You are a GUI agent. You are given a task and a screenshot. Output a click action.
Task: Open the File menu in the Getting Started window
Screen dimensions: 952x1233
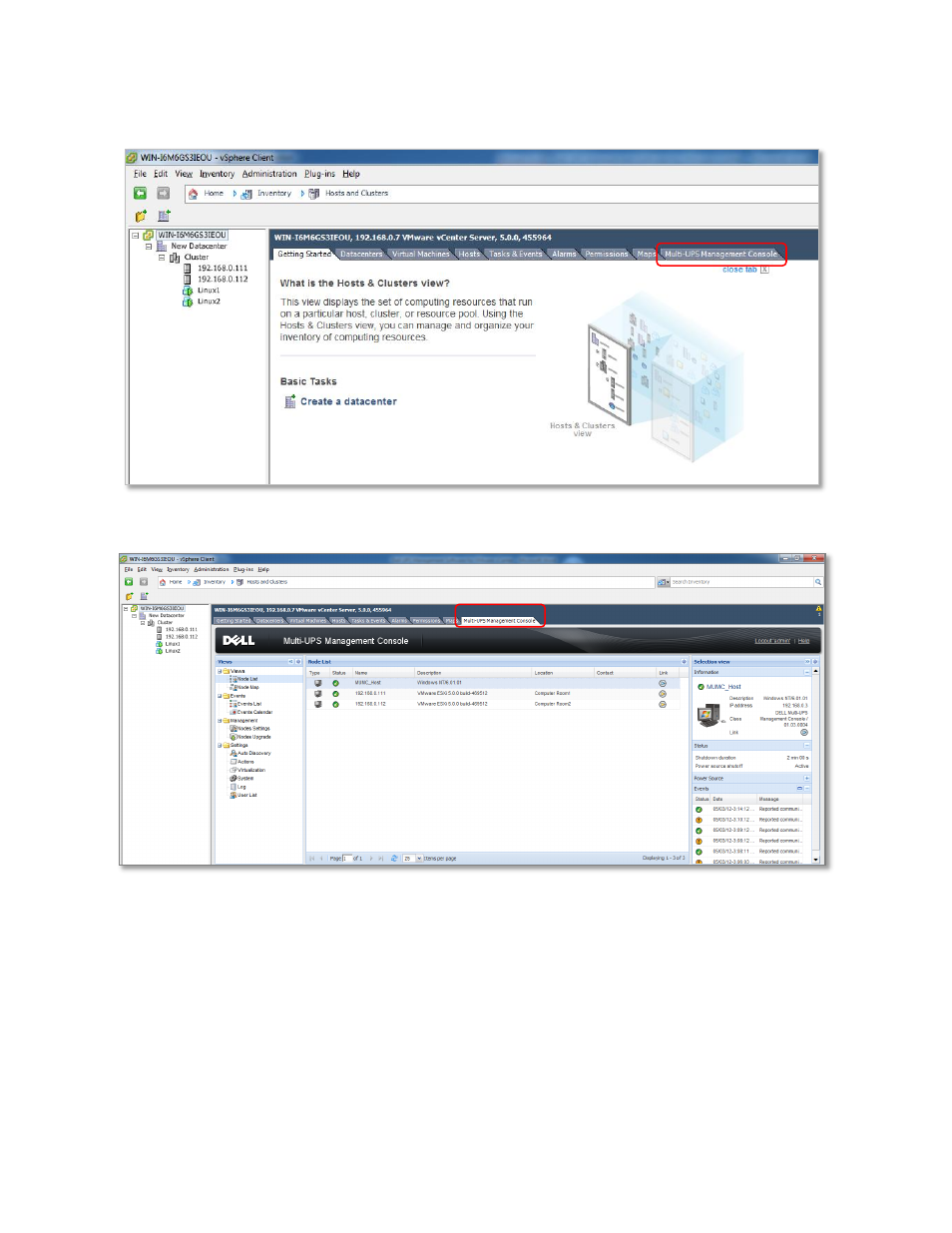tap(140, 174)
